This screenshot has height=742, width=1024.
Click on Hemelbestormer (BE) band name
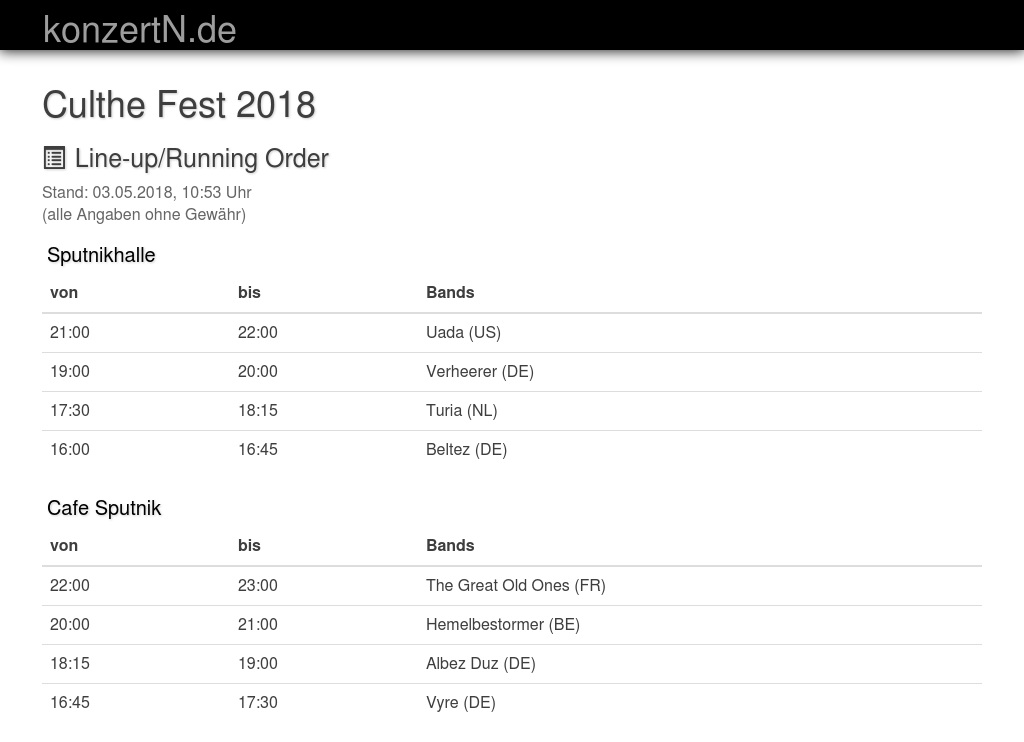[x=502, y=624]
